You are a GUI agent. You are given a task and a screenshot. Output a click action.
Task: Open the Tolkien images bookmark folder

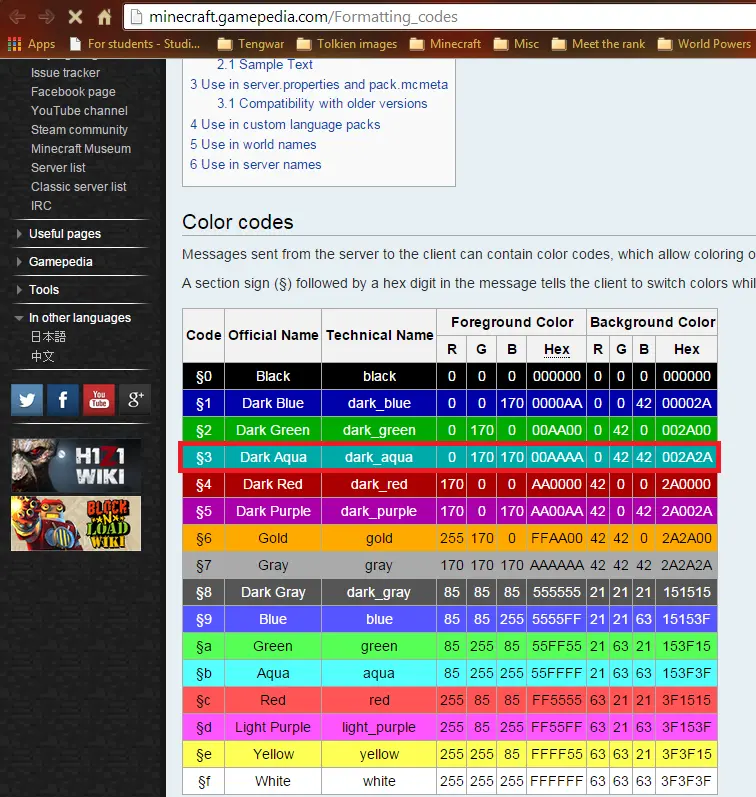tap(347, 44)
